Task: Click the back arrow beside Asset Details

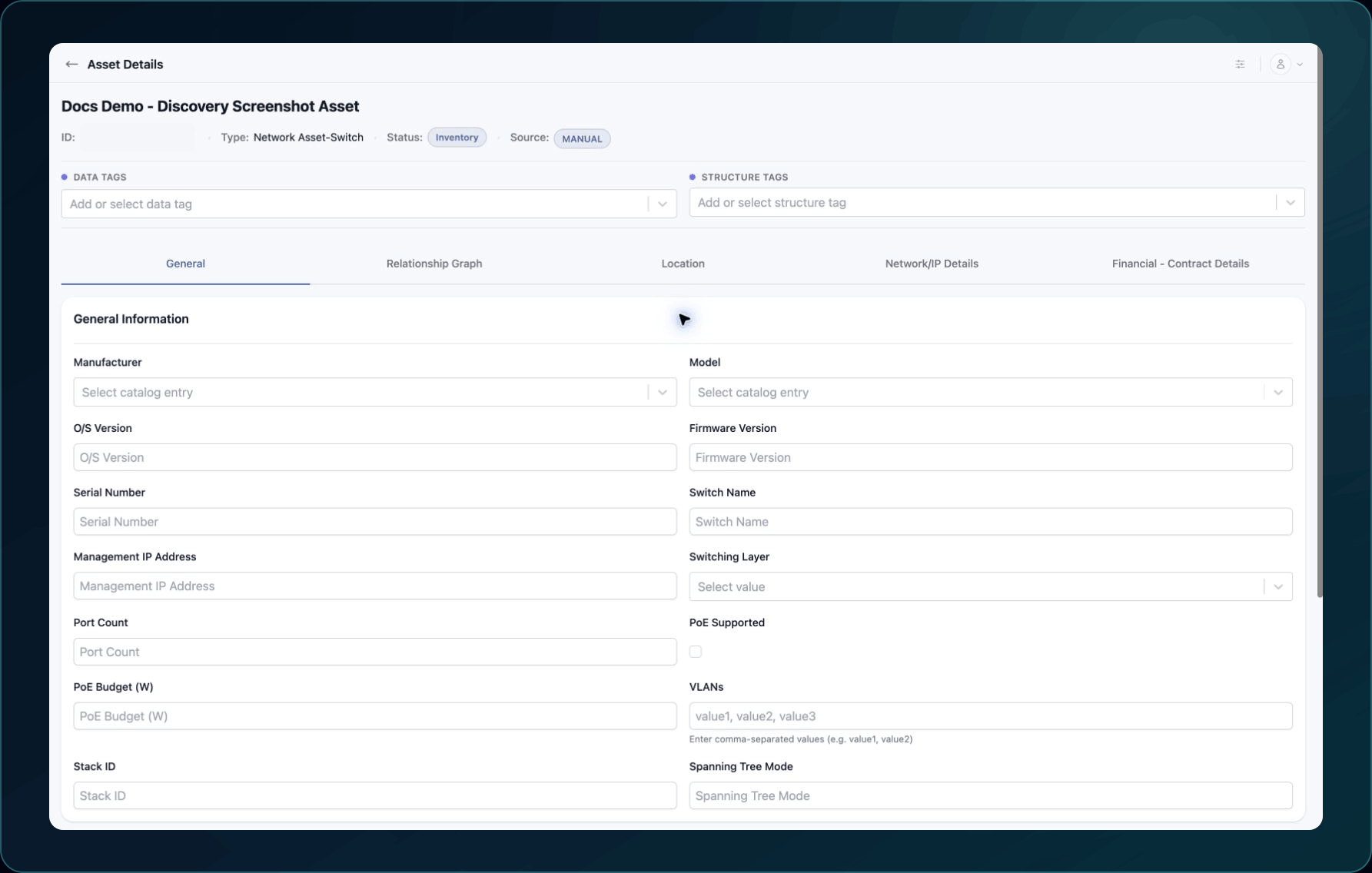Action: tap(71, 65)
